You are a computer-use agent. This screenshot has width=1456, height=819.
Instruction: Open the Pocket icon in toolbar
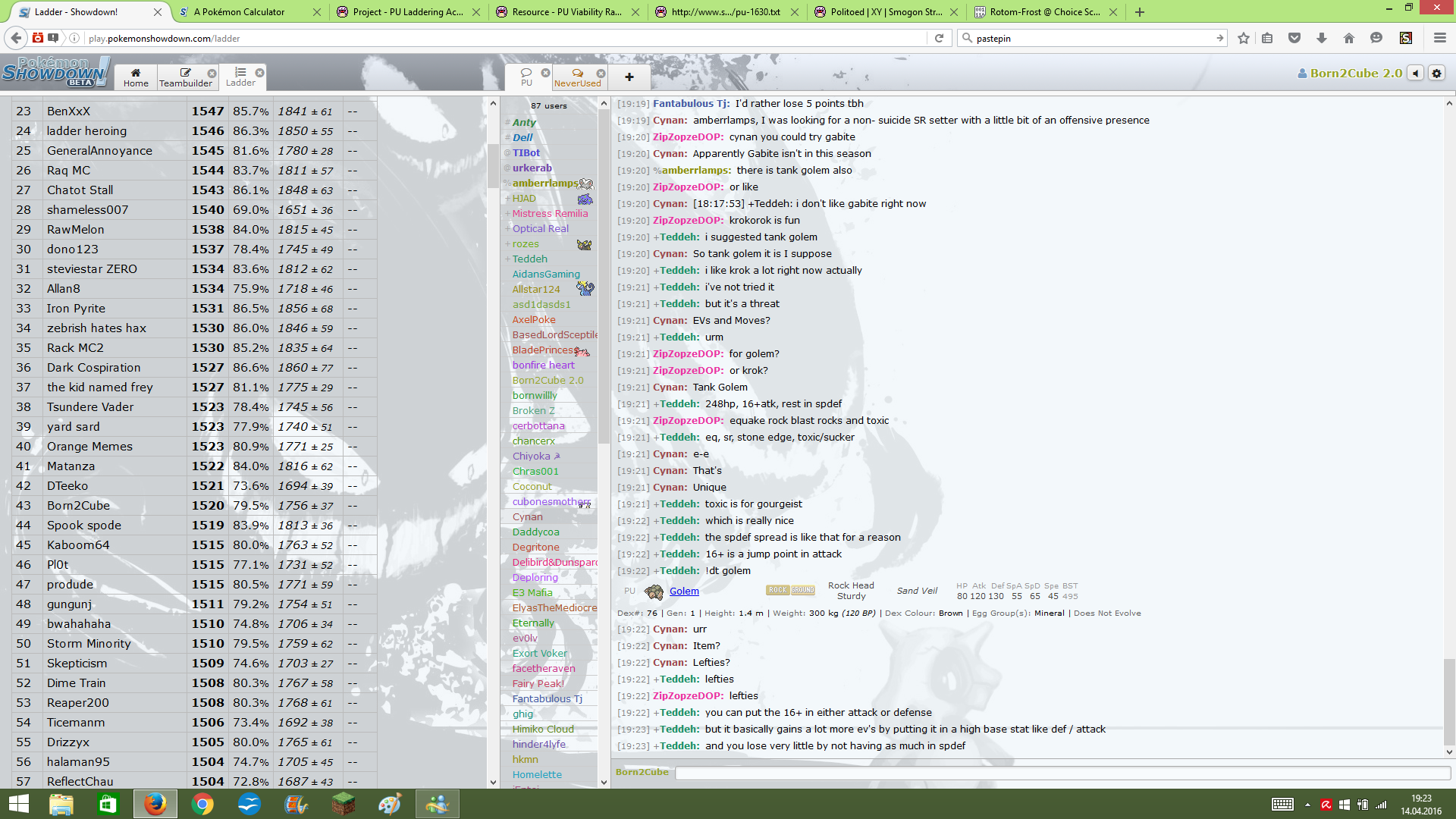click(x=1294, y=38)
